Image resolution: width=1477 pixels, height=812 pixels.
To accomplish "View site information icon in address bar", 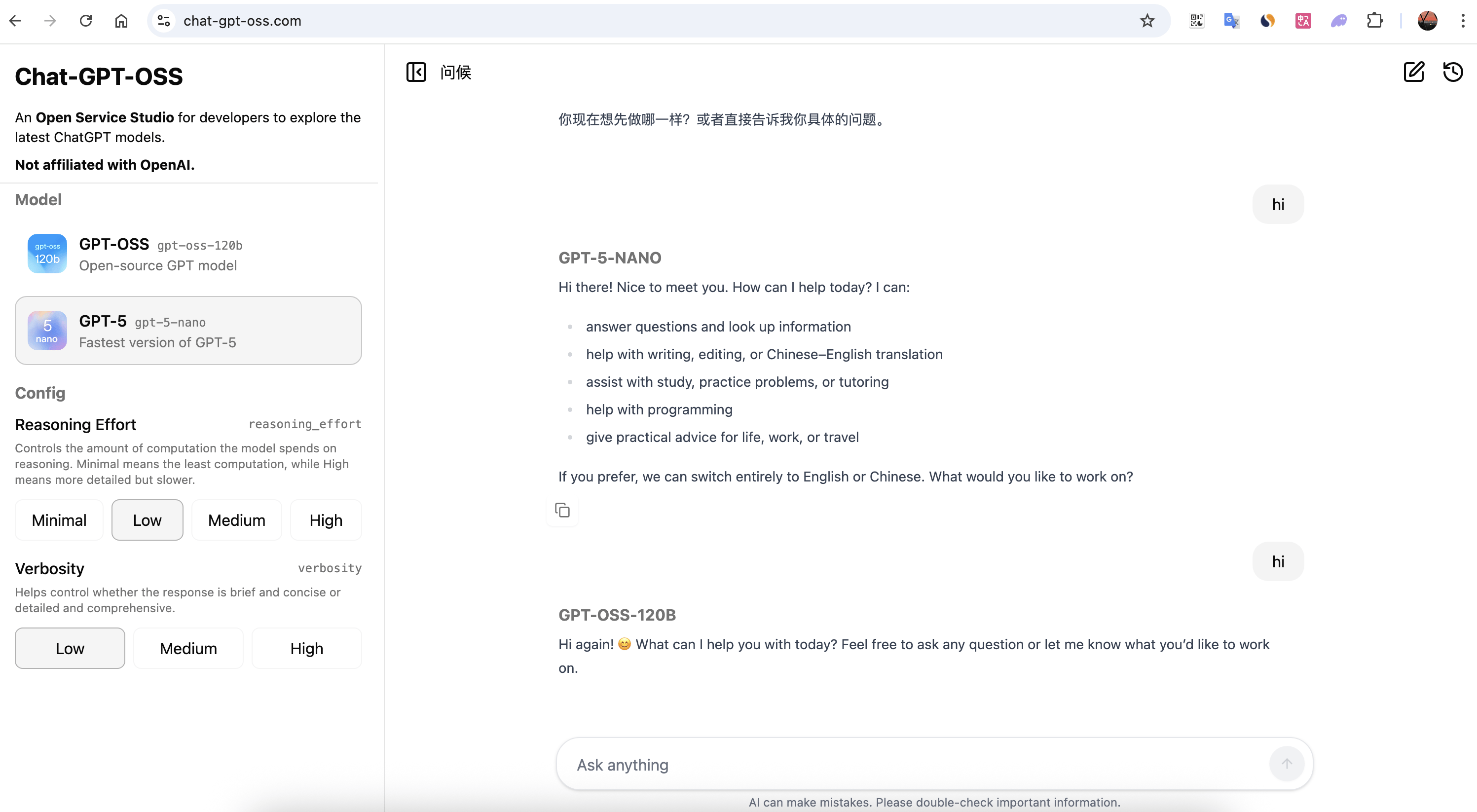I will (x=164, y=21).
